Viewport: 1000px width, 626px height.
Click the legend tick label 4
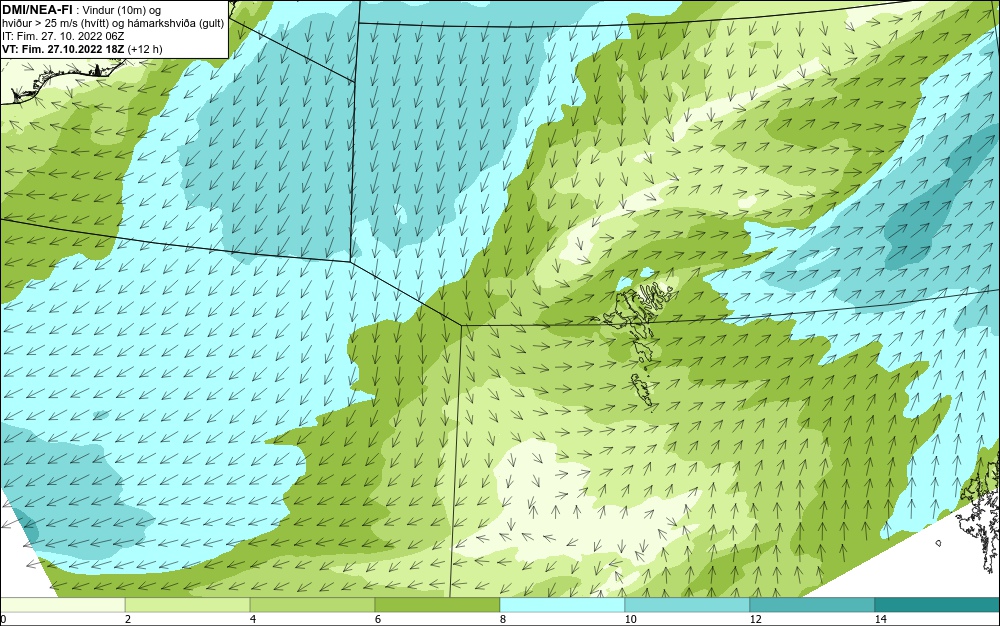point(253,620)
